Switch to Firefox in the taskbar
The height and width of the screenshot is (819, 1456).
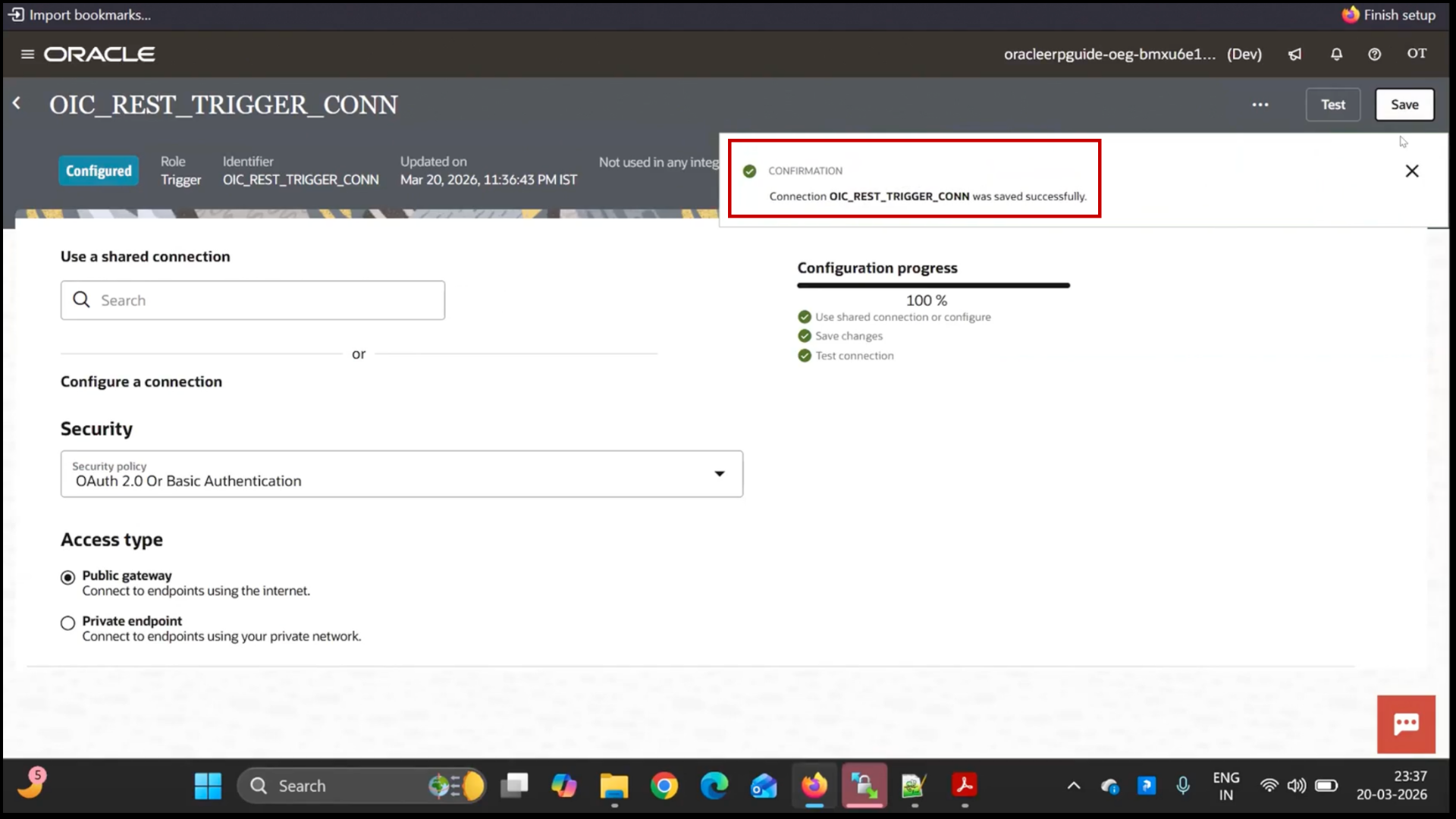[814, 786]
